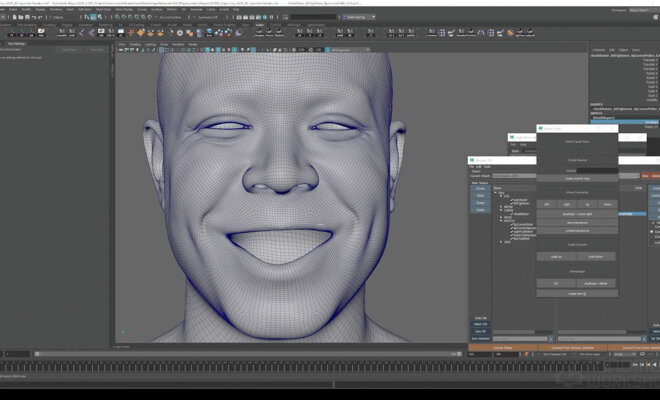Click the Snap to curves magnet icon
The height and width of the screenshot is (400, 660).
[x=124, y=17]
